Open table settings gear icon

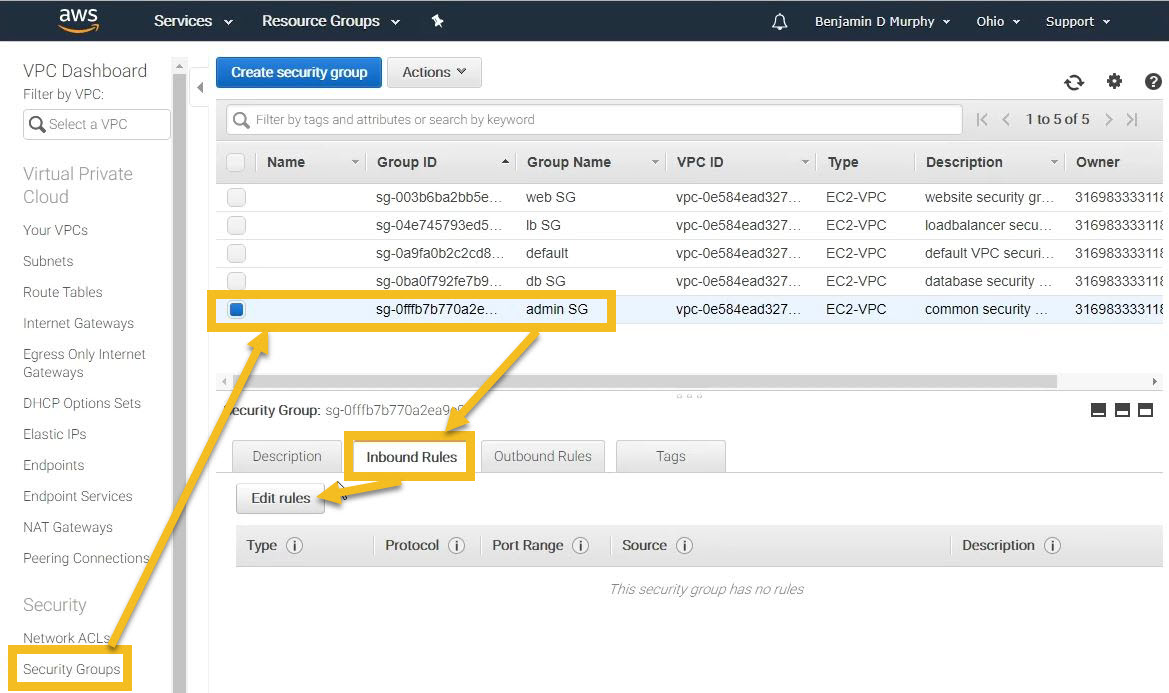pyautogui.click(x=1114, y=81)
